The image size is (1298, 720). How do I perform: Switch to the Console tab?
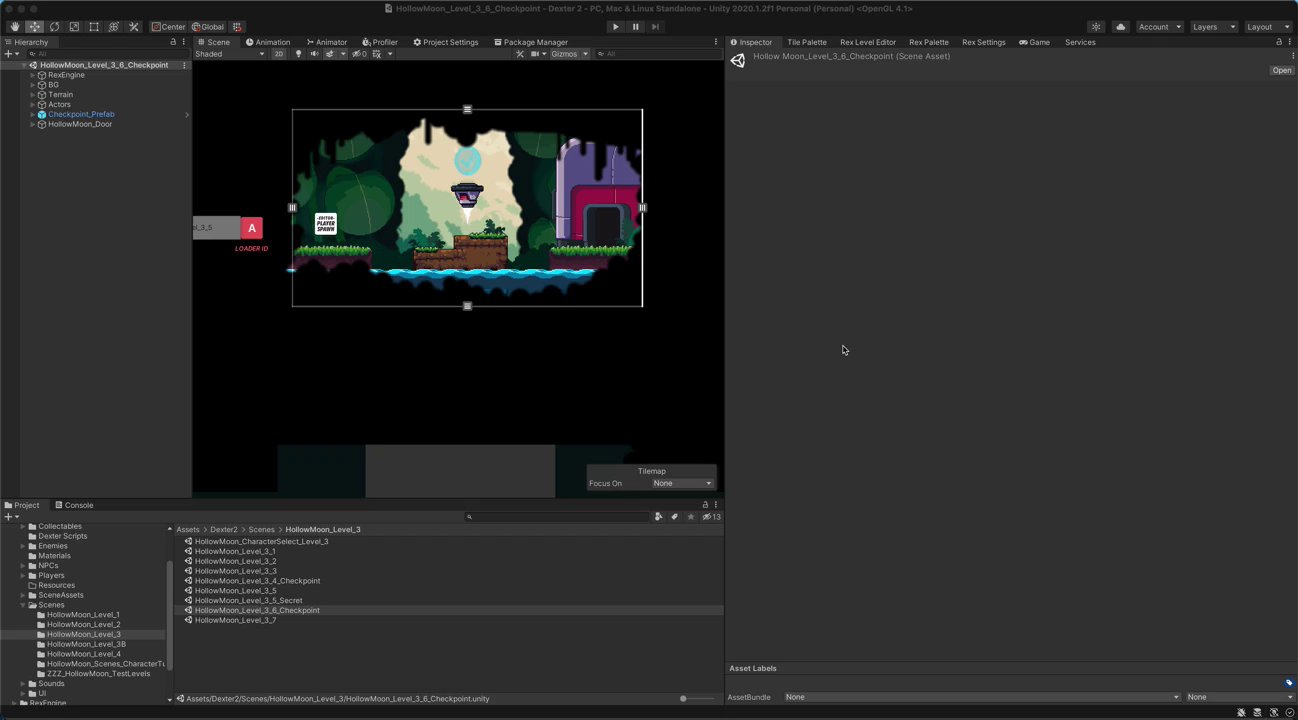click(74, 505)
